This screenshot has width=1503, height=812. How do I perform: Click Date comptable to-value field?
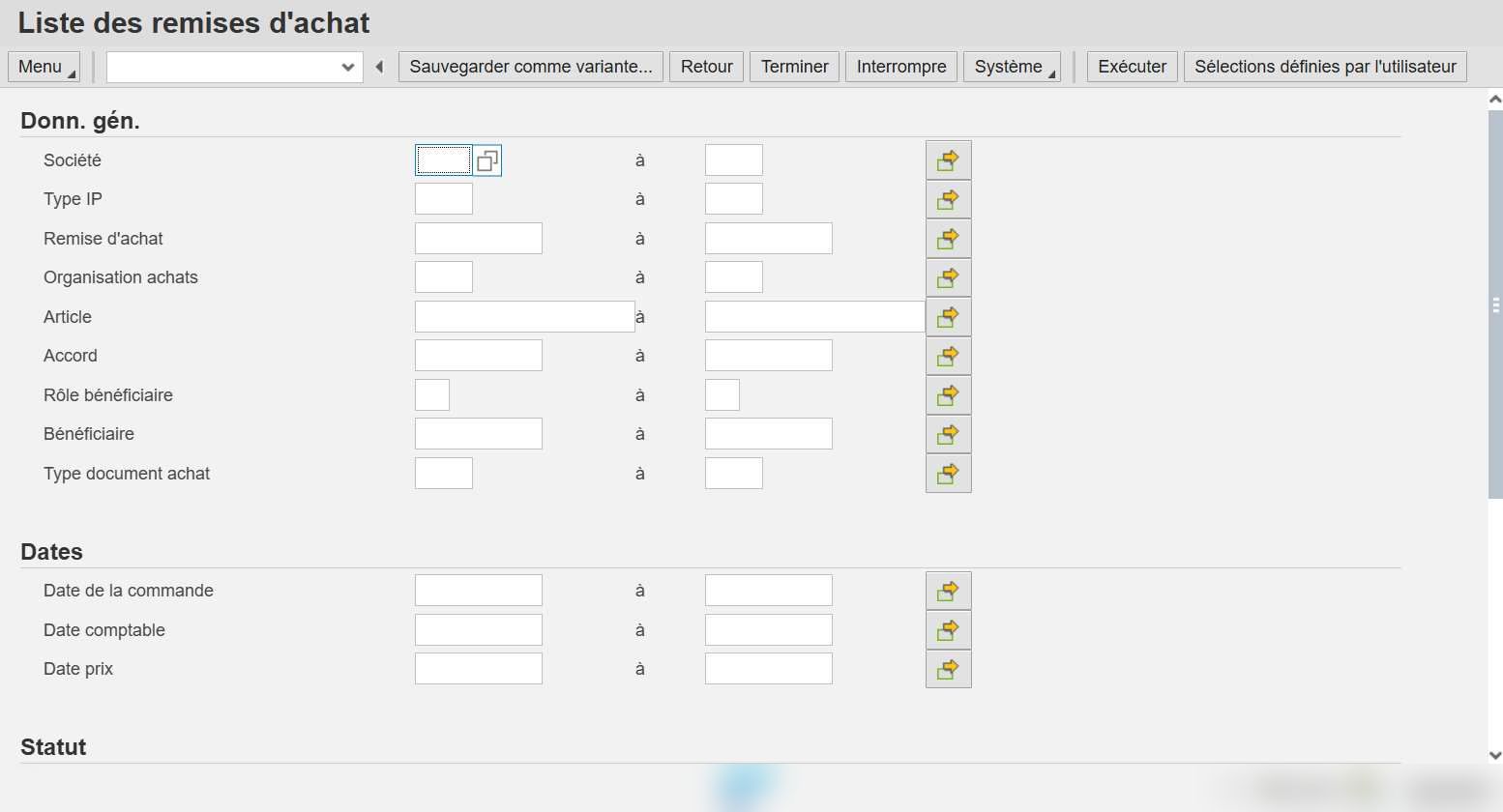click(769, 630)
